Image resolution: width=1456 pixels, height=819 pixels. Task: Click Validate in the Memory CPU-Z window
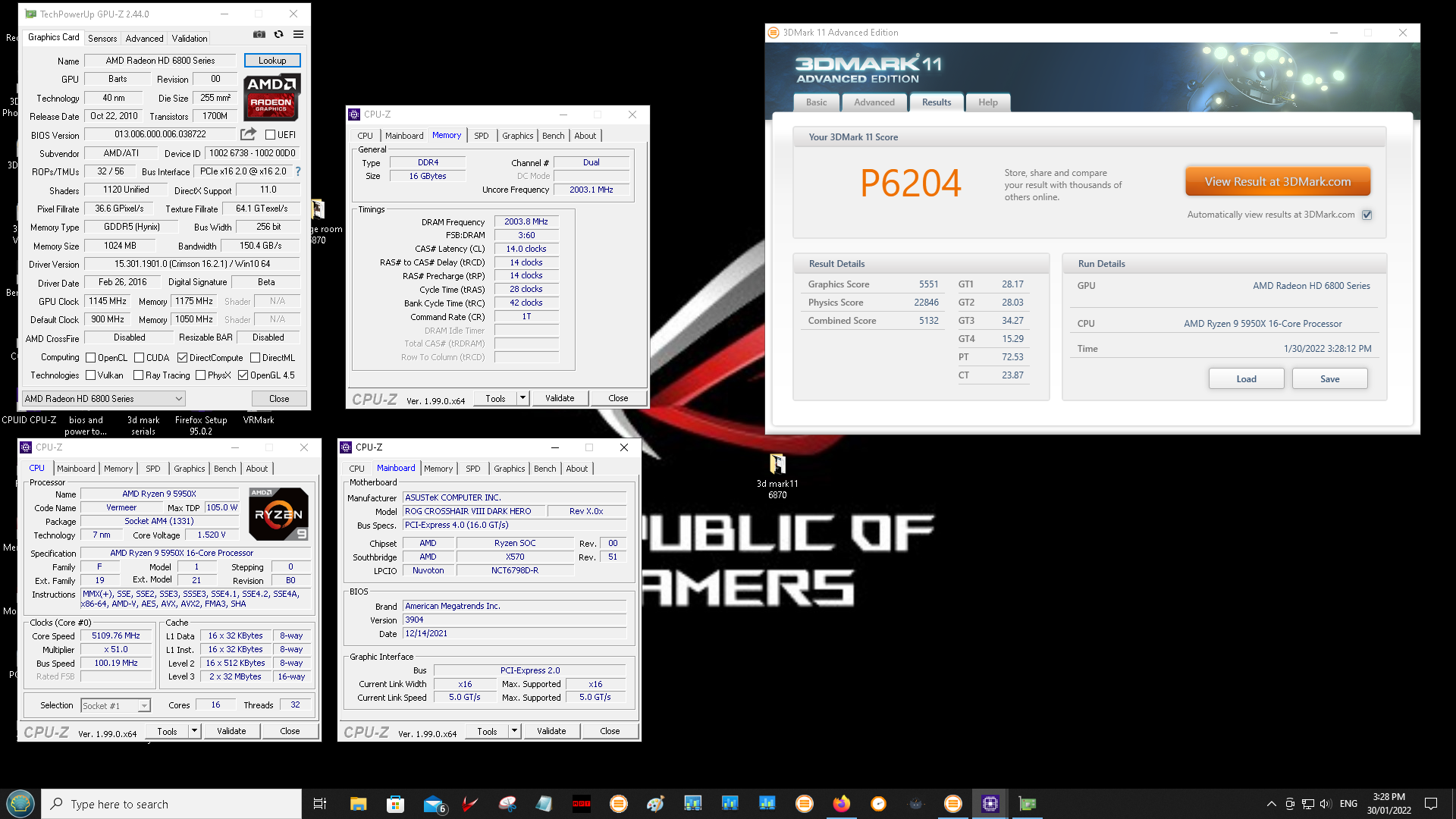[x=560, y=398]
